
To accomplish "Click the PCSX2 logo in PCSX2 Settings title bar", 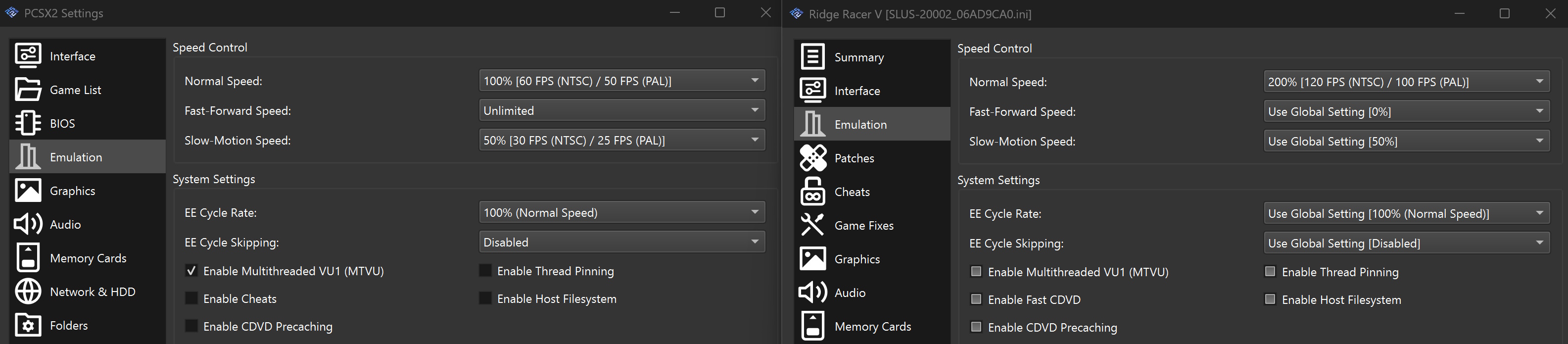I will [x=11, y=13].
